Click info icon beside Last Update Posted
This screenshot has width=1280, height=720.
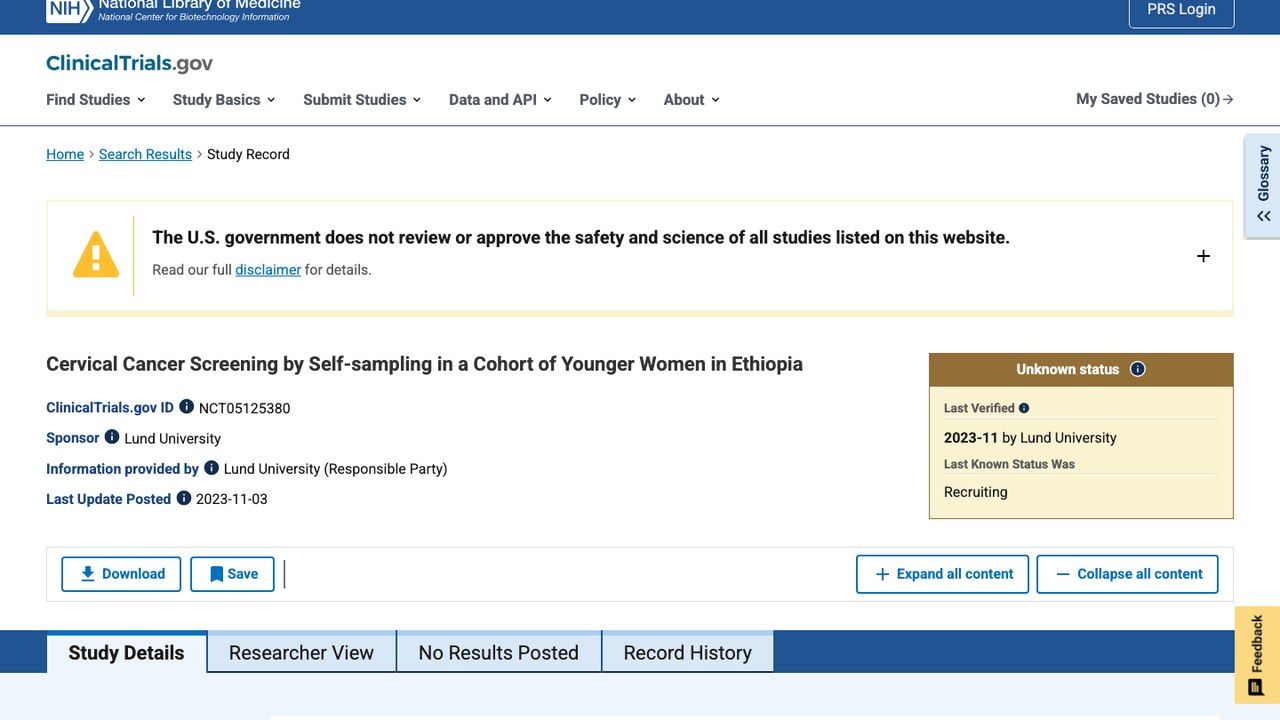pyautogui.click(x=184, y=498)
